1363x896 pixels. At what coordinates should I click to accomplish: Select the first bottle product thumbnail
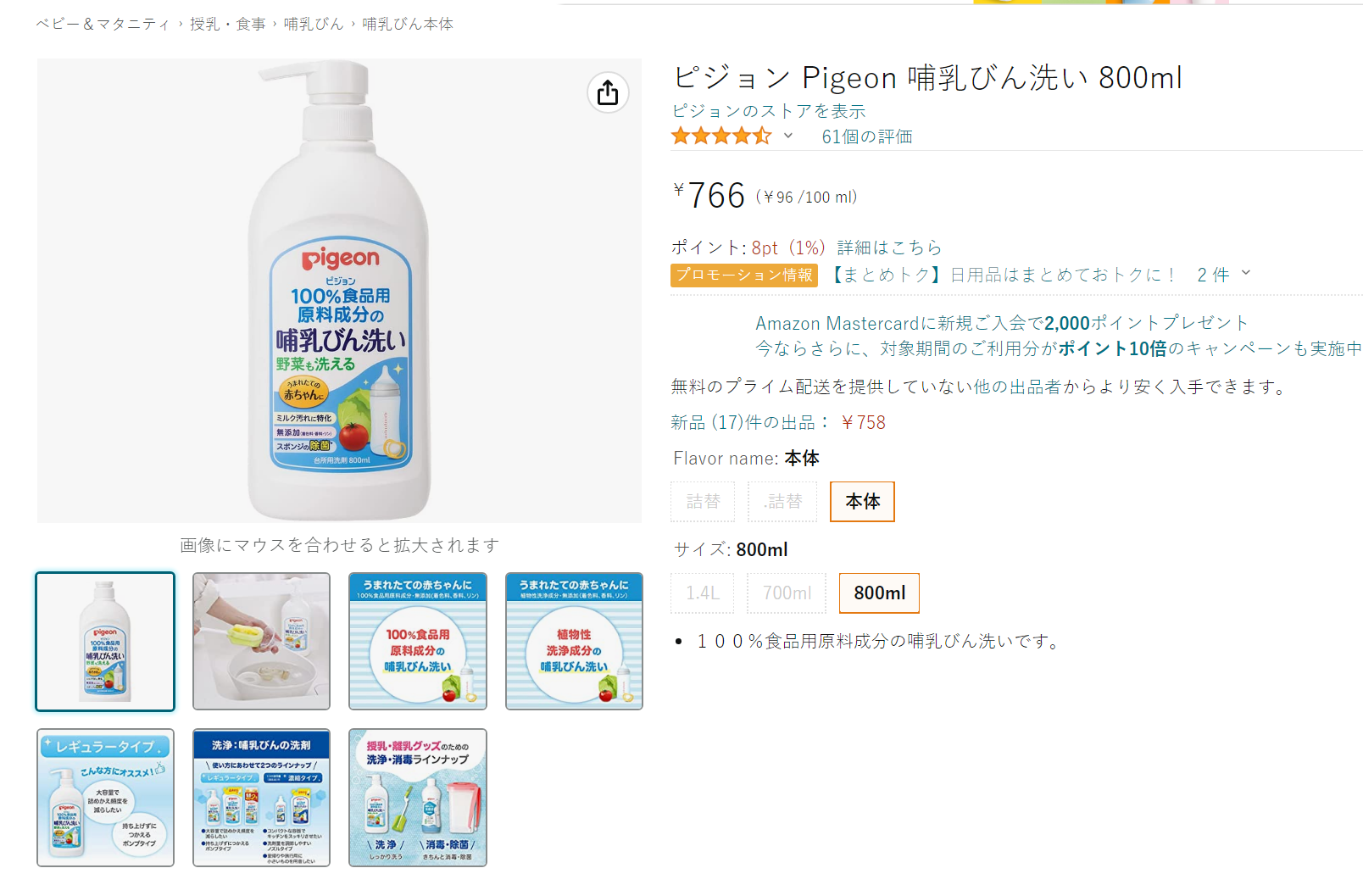pos(105,642)
